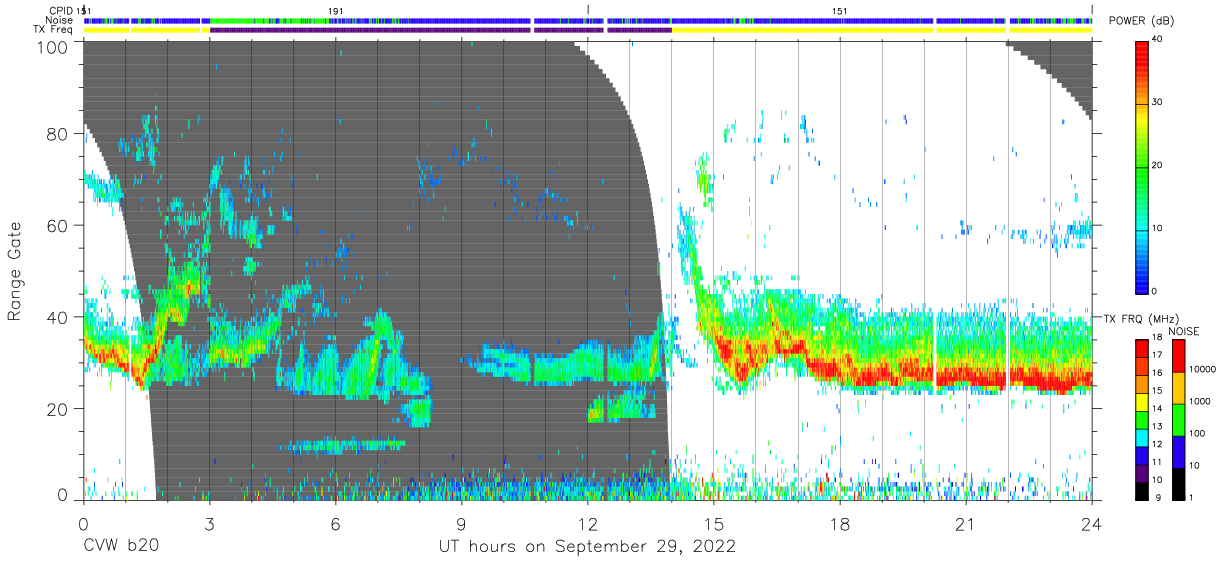Screen dimensions: 1228x567
Task: Select the 40 tick on Range Gate axis
Action: point(59,317)
